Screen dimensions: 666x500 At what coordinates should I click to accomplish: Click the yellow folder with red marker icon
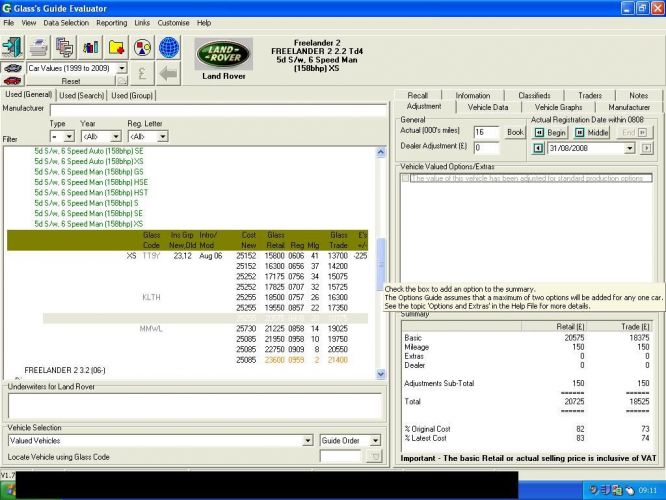[116, 47]
